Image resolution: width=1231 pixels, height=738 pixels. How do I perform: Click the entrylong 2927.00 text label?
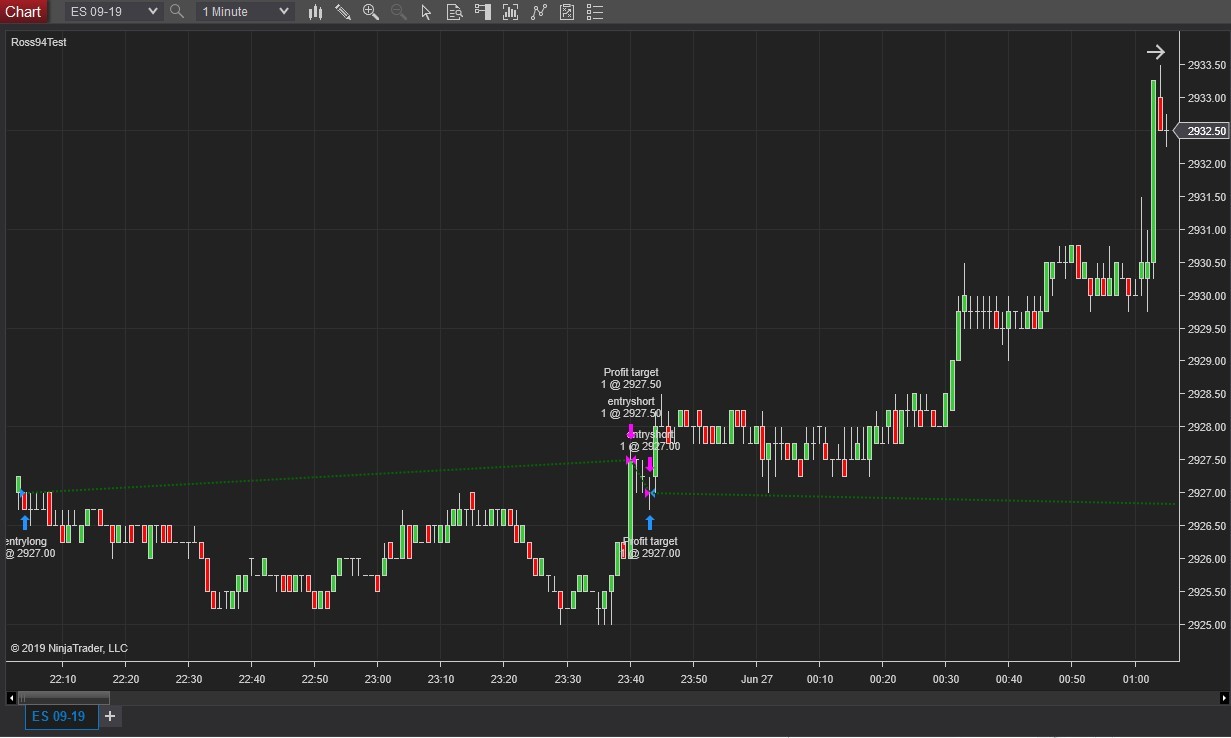pyautogui.click(x=30, y=547)
